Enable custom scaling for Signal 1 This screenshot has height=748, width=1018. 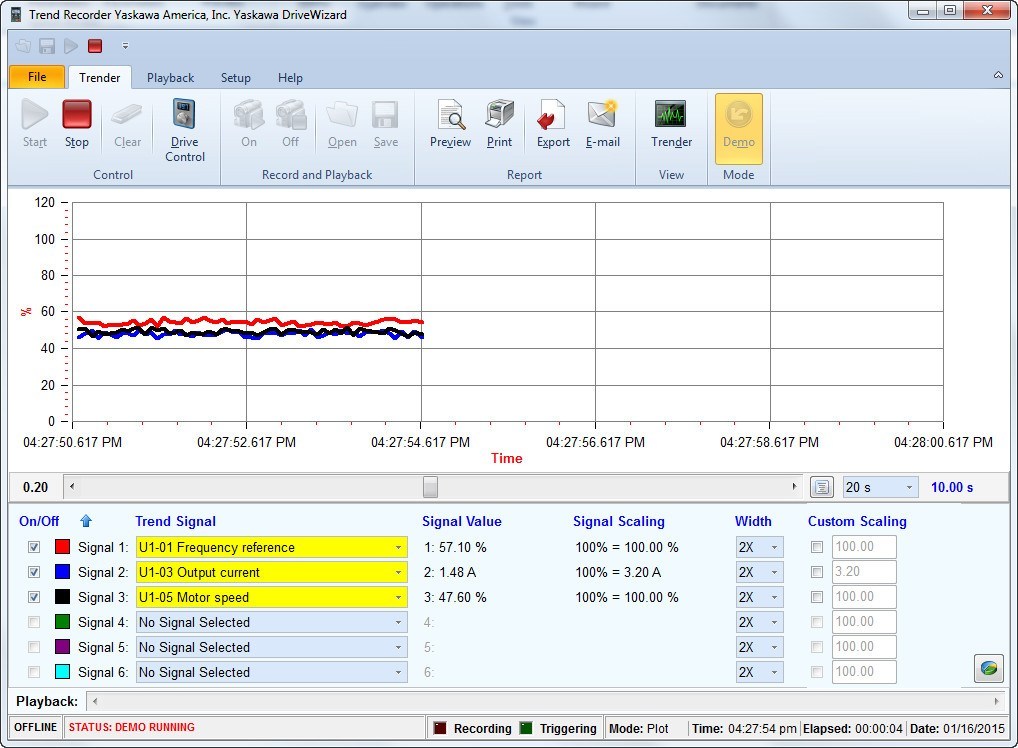point(817,547)
